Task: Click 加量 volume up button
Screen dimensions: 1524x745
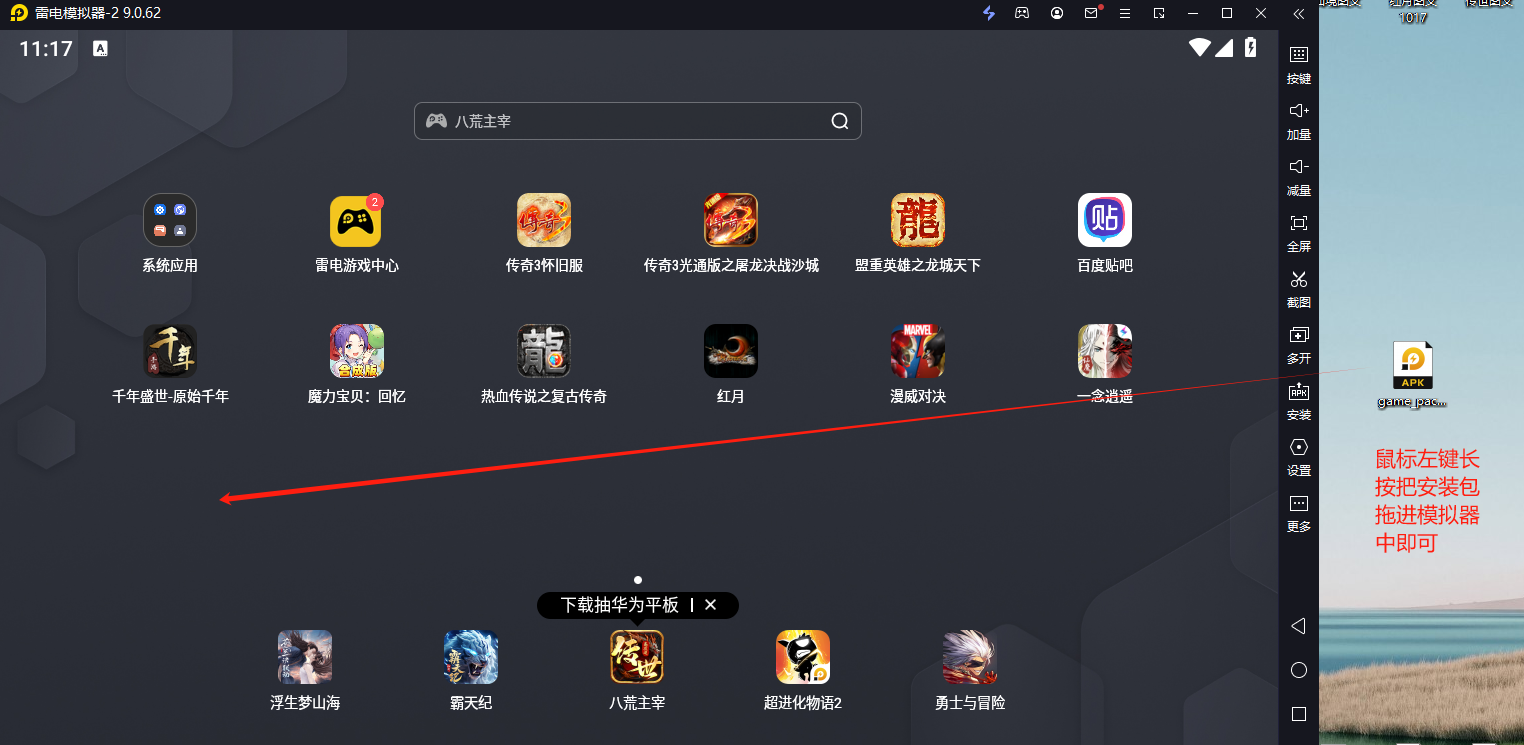Action: (1299, 120)
